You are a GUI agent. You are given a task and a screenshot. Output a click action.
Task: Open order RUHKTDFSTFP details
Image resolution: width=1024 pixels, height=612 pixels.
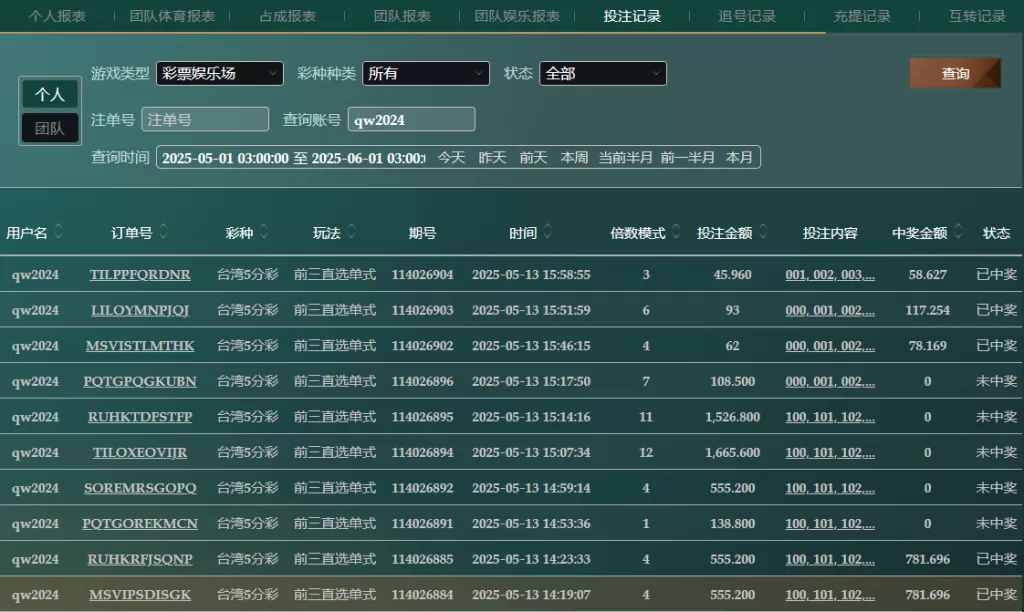point(140,417)
